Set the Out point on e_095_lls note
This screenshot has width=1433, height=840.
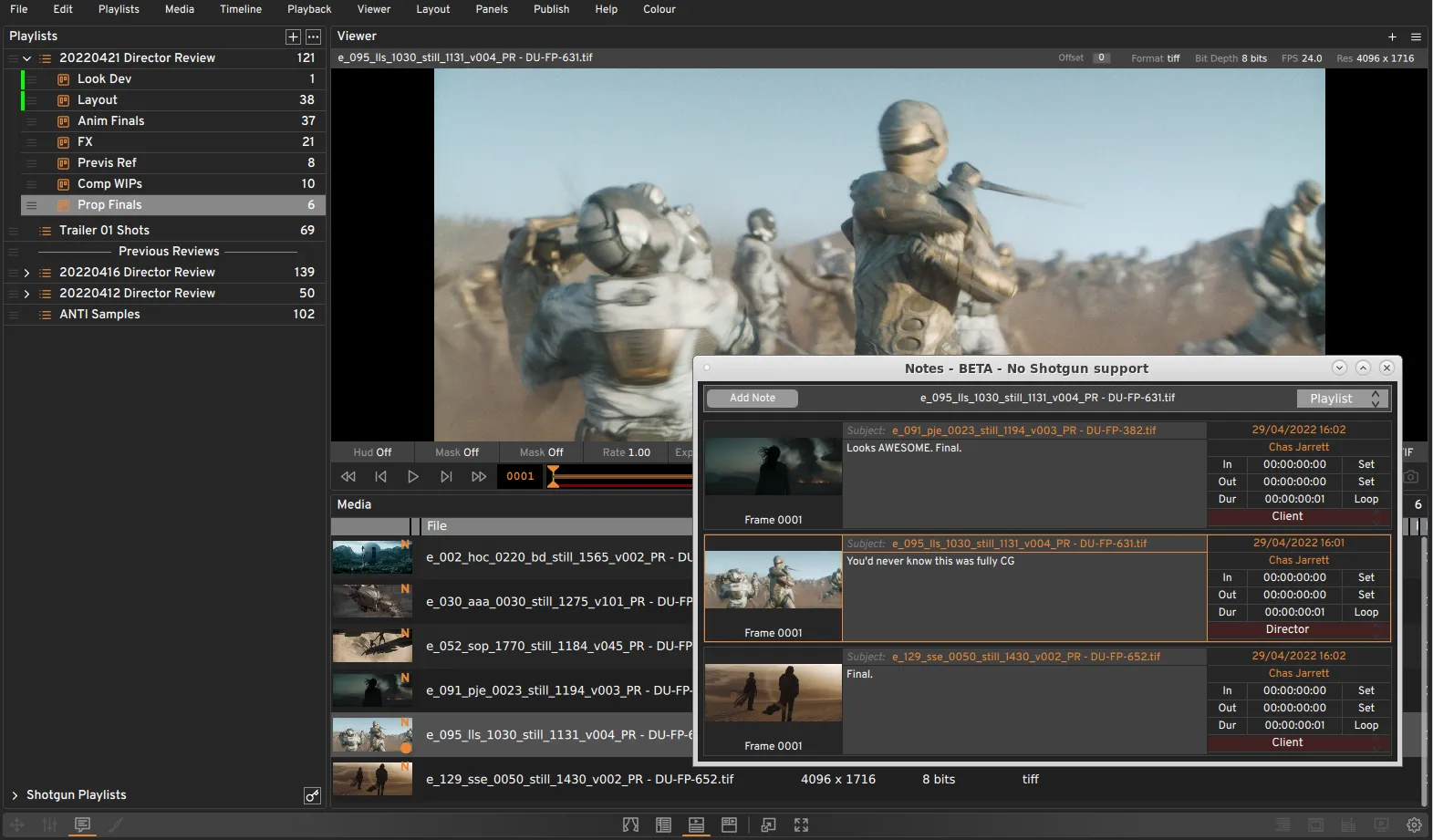point(1366,595)
